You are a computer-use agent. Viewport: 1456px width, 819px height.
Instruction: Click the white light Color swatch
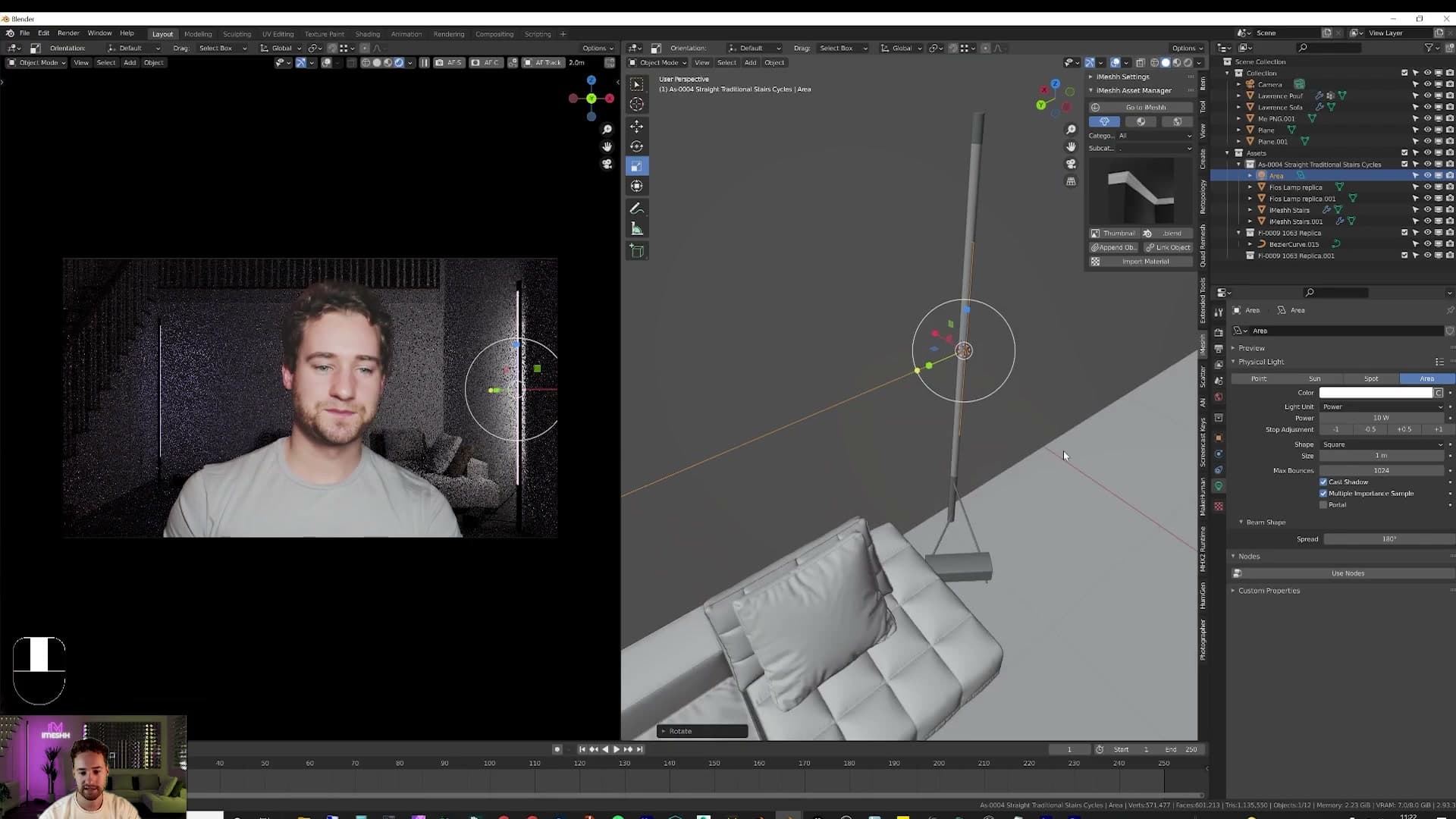(1376, 393)
